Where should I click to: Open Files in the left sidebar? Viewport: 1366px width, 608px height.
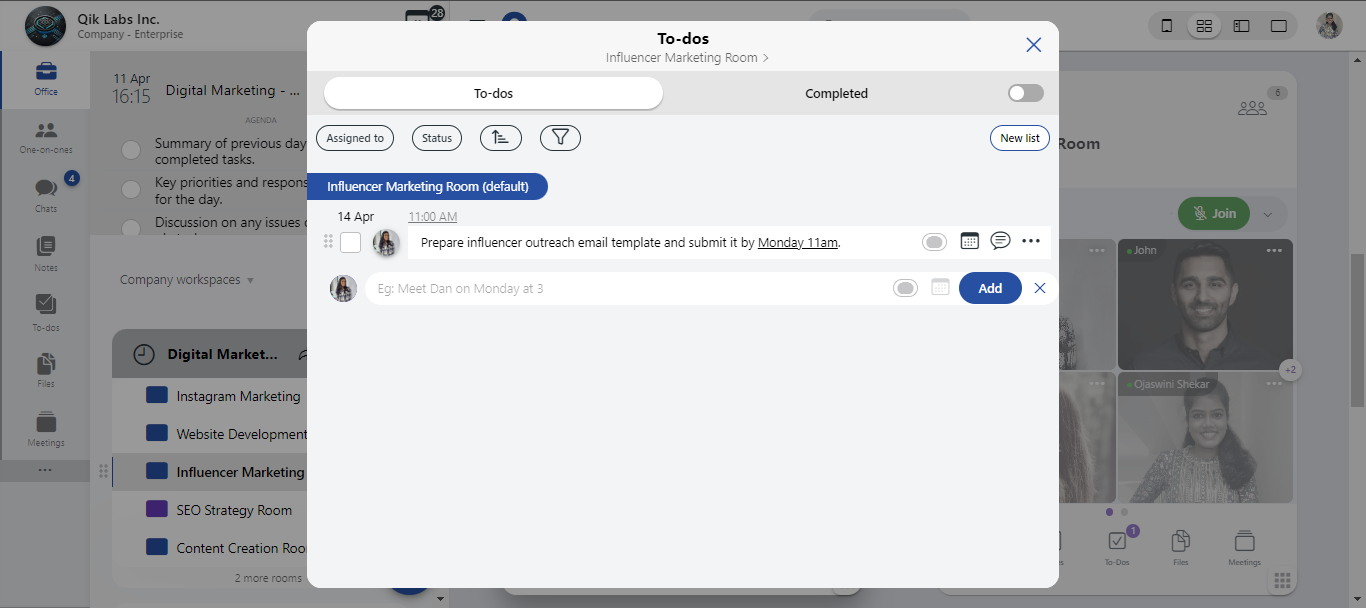(x=46, y=369)
